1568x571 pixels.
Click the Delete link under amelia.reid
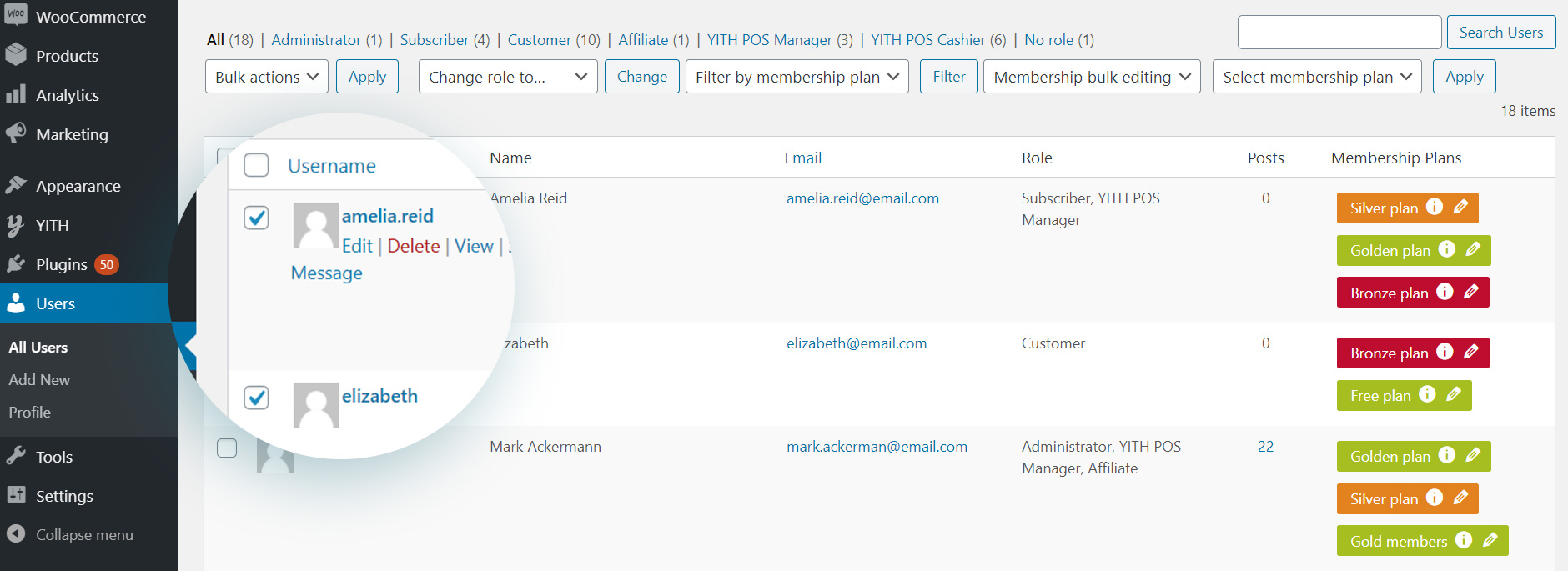click(414, 246)
